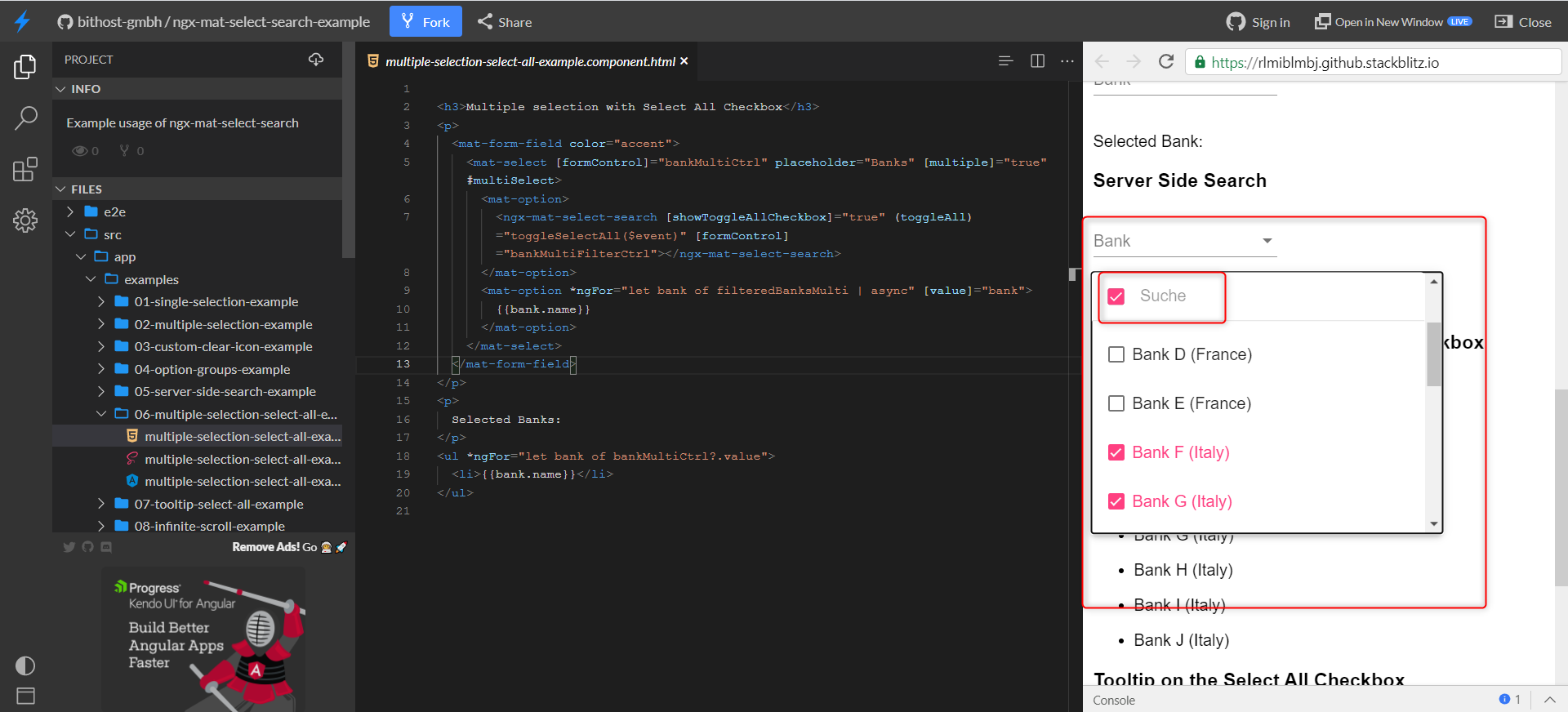
Task: Go forward in the preview browser
Action: pos(1134,62)
